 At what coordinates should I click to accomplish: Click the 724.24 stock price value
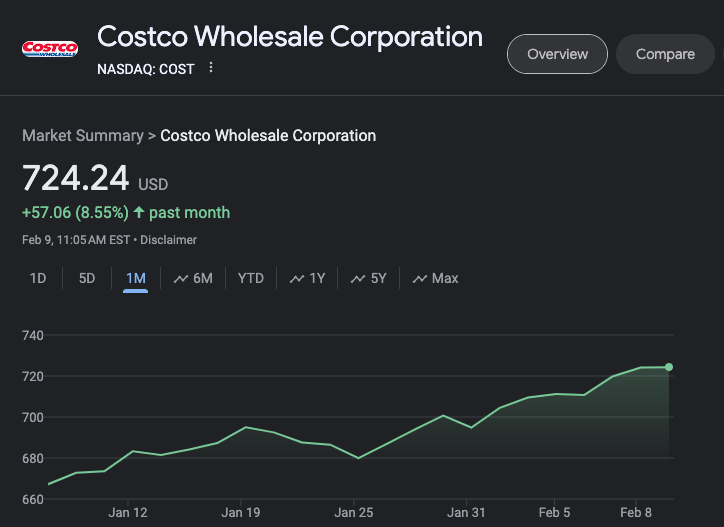point(76,178)
